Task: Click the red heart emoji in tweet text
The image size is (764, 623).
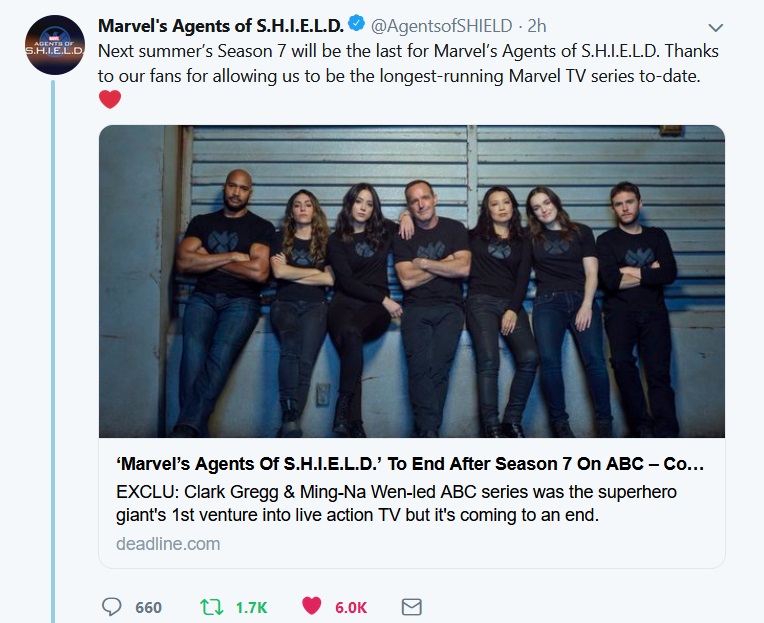Action: click(110, 99)
